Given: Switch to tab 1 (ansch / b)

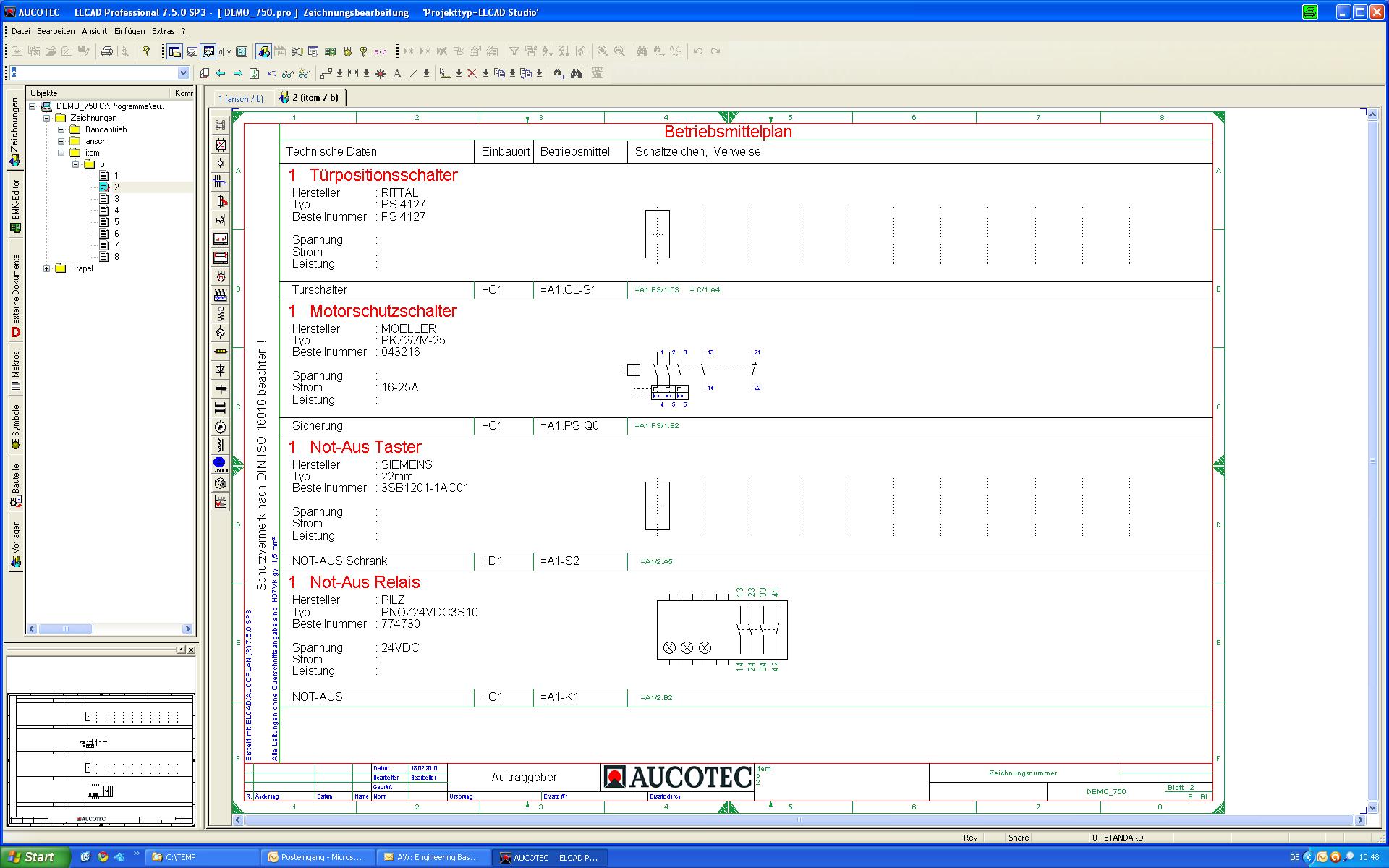Looking at the screenshot, I should tap(241, 98).
